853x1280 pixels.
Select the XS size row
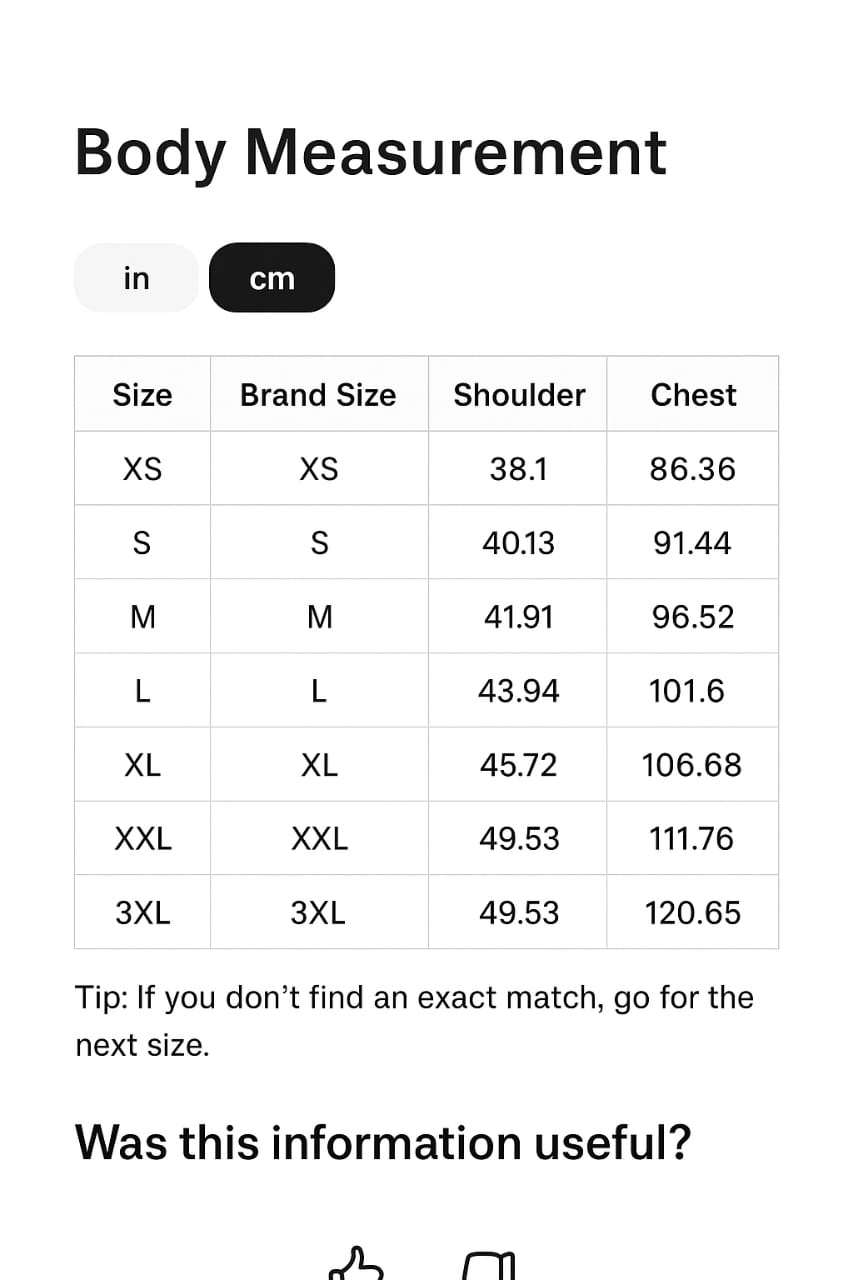tap(142, 468)
